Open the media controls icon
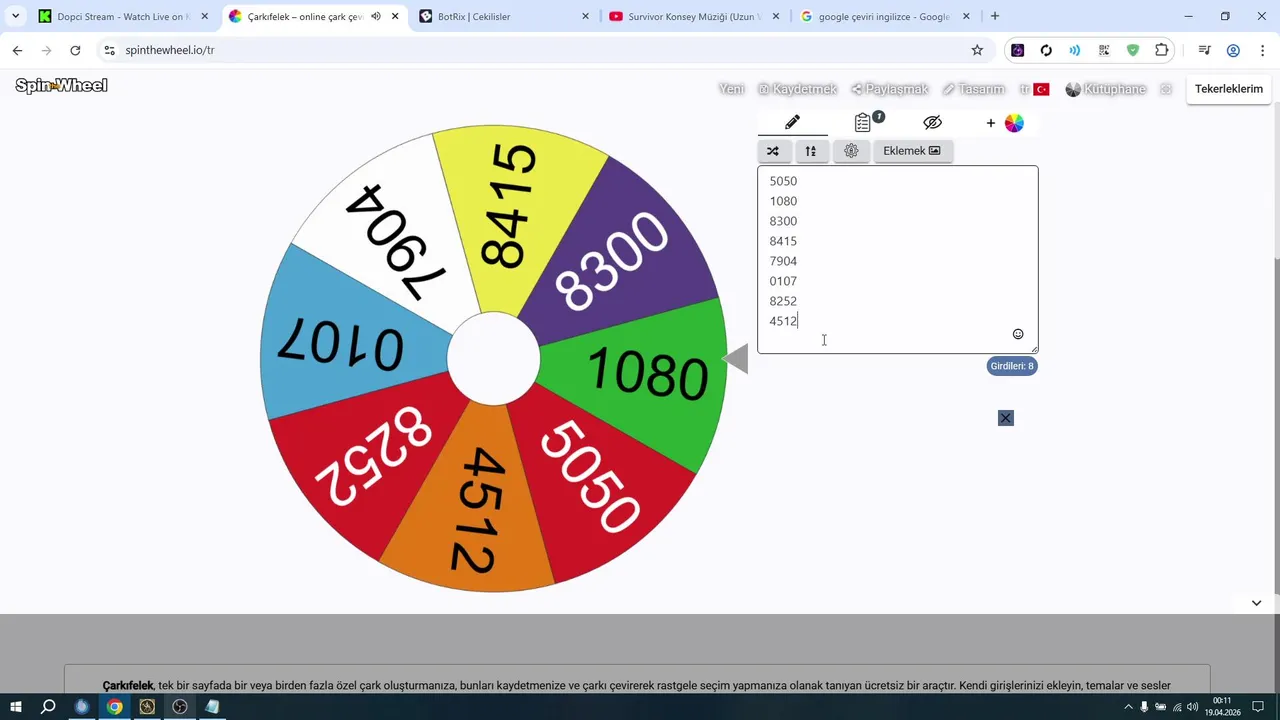The width and height of the screenshot is (1280, 720). [1204, 50]
